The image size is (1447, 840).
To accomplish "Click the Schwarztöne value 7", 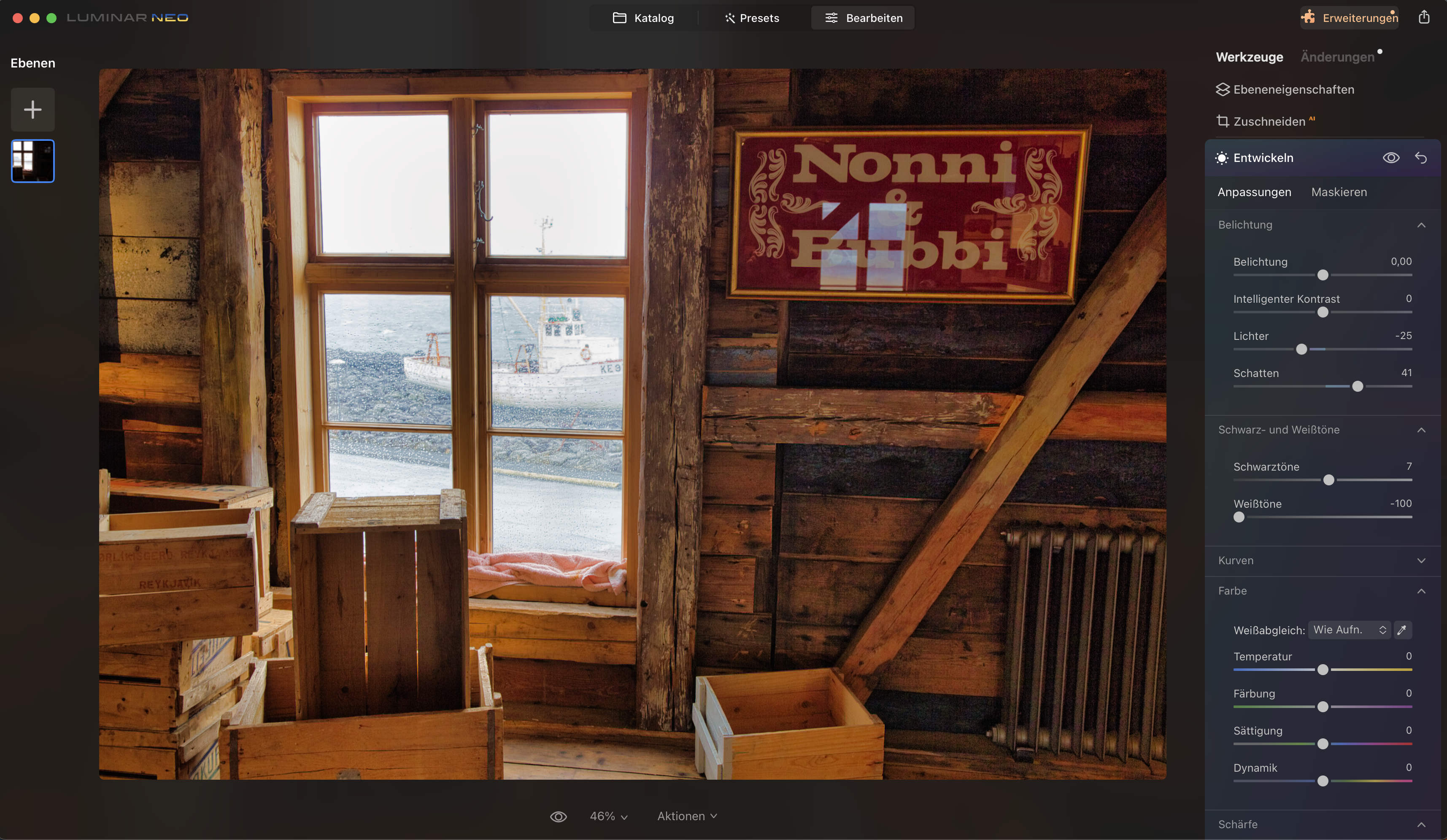I will point(1409,466).
